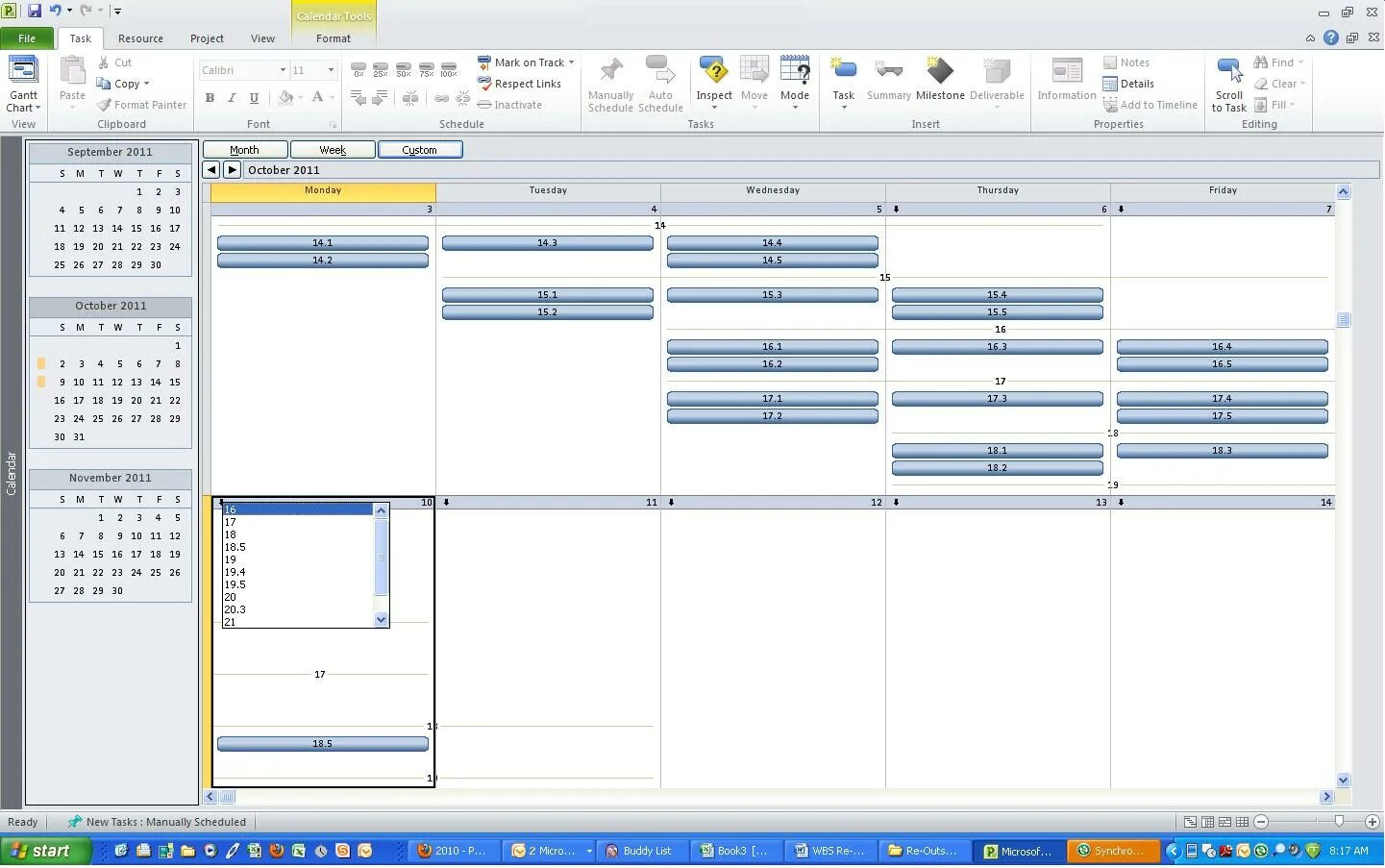Select task bar 17.3 on Thursday

(998, 399)
